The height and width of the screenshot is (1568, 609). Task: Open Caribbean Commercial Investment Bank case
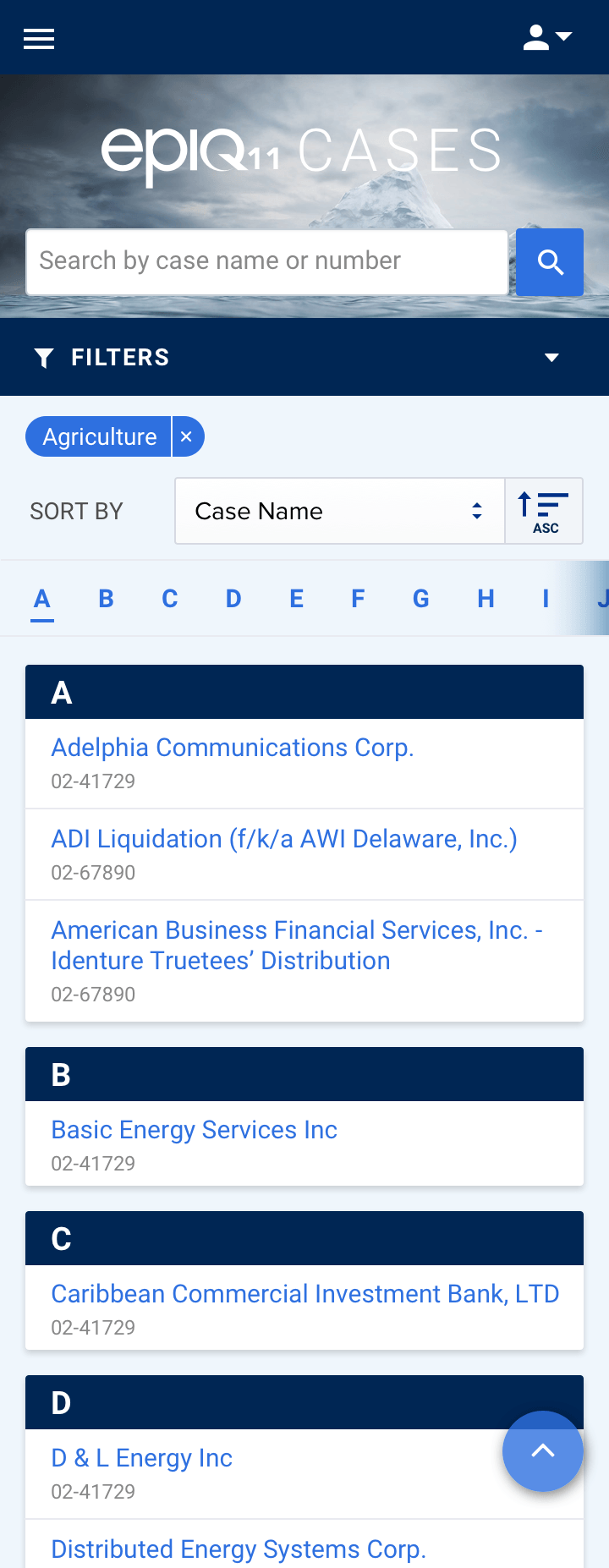pyautogui.click(x=305, y=1294)
